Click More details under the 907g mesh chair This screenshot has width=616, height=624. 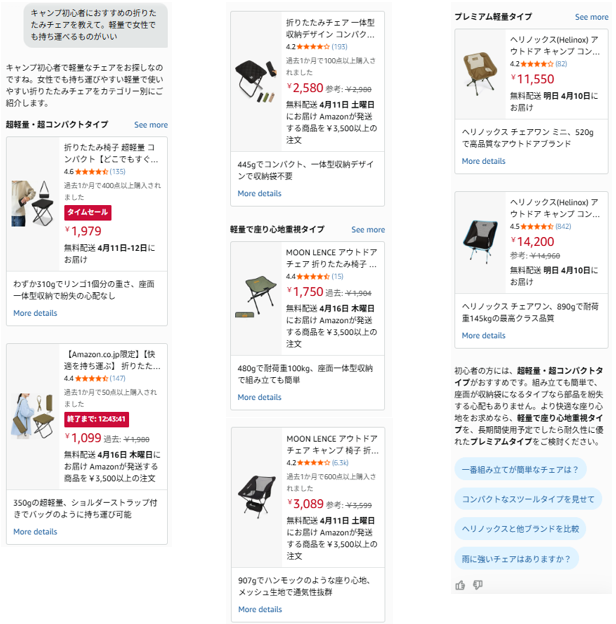tap(260, 609)
